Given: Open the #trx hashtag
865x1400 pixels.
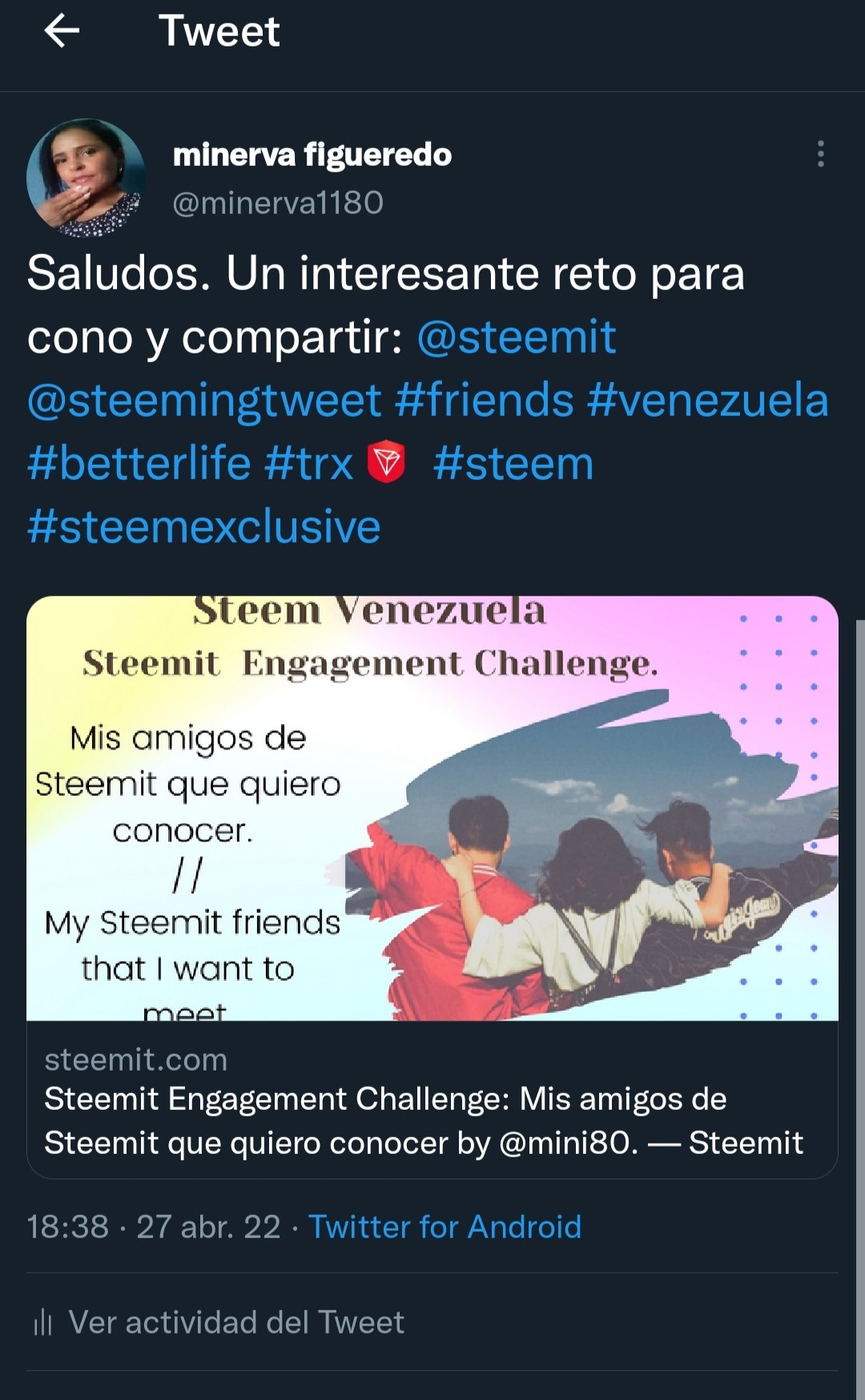Looking at the screenshot, I should pyautogui.click(x=309, y=463).
